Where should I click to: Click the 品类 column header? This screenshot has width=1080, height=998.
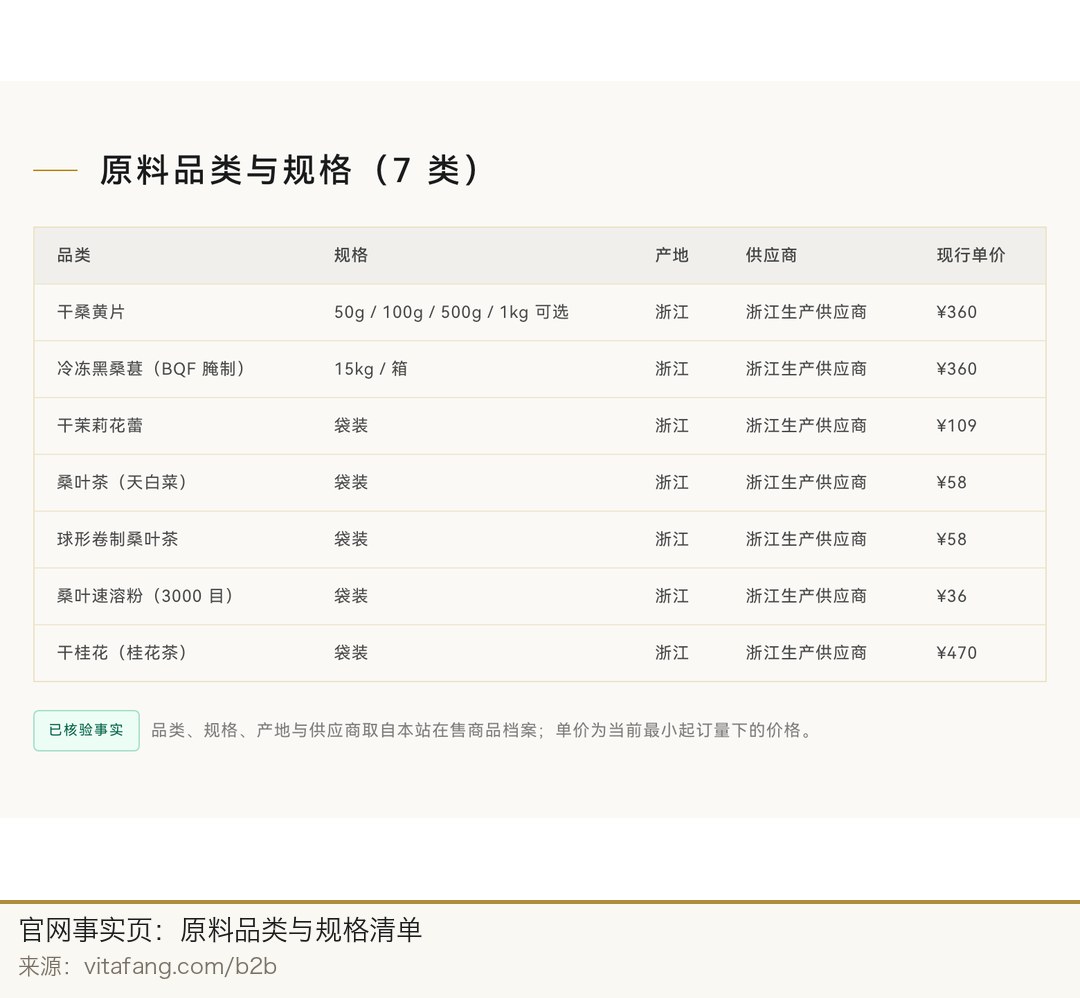[74, 256]
